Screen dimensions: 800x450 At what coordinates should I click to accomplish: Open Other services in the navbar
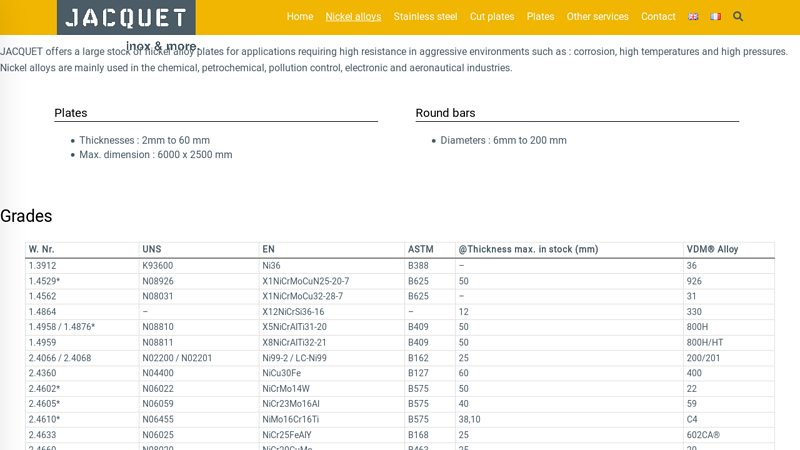point(597,17)
